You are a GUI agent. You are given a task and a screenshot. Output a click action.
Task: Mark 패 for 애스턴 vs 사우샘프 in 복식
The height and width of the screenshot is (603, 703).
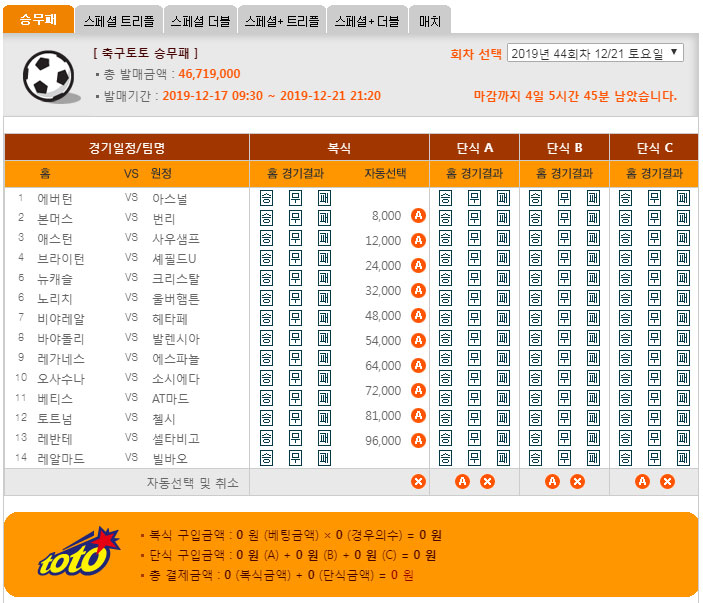click(x=325, y=238)
